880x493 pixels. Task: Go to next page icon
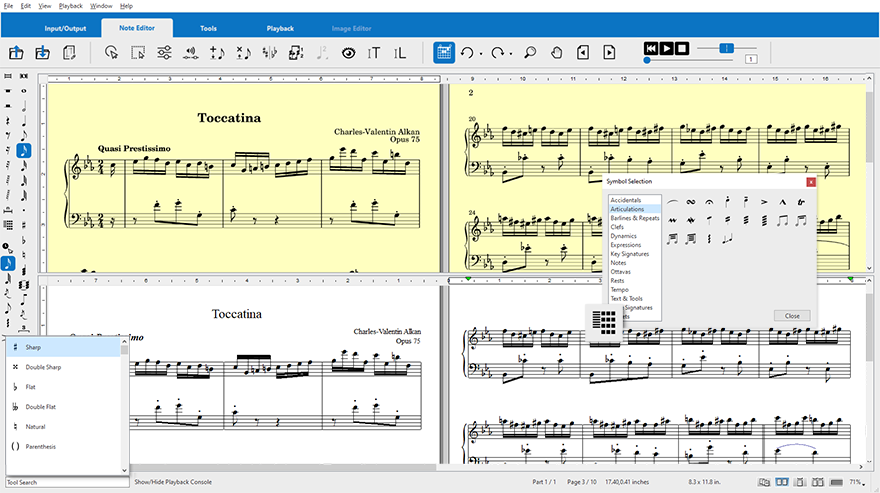tap(609, 53)
